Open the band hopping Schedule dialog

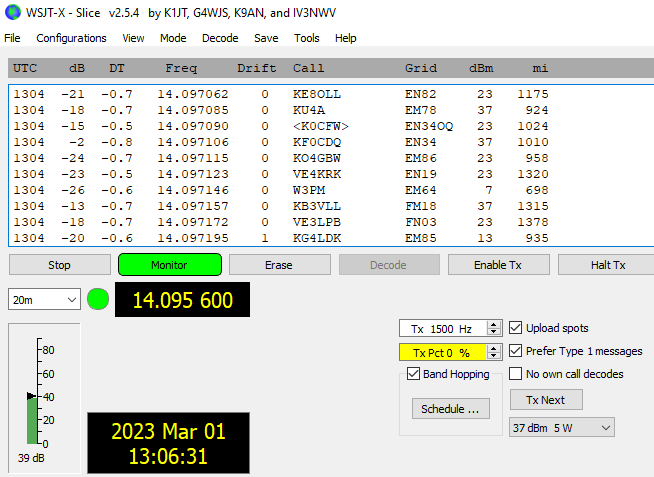pos(450,409)
